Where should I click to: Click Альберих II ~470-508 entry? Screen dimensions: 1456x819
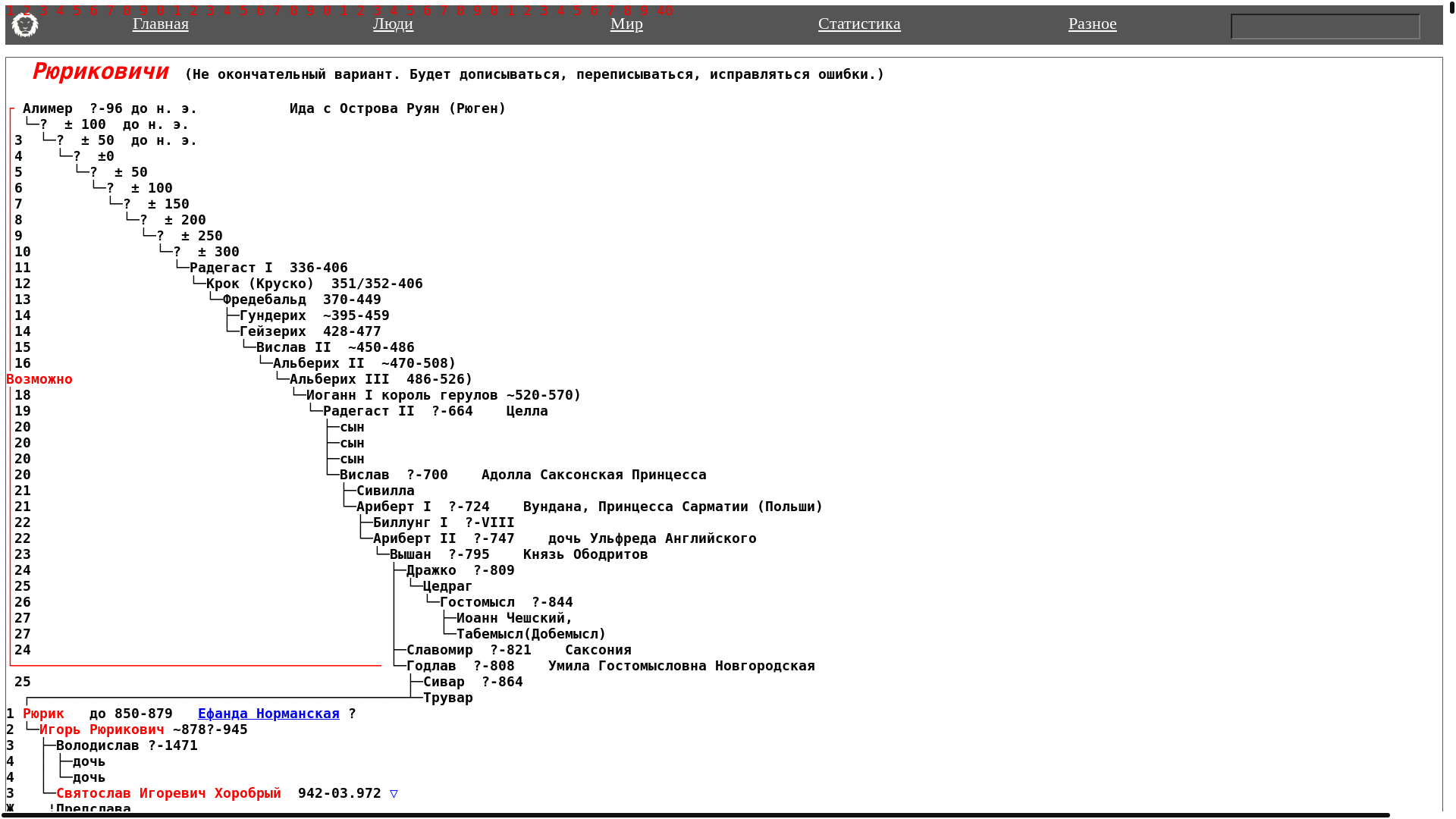pyautogui.click(x=364, y=363)
